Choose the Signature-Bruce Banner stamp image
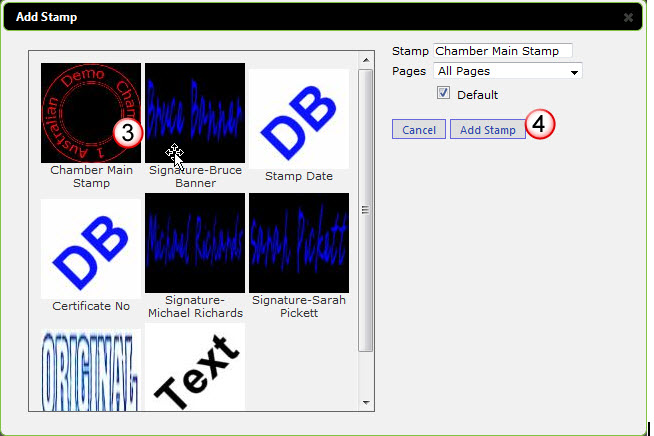Screen dimensions: 654x436 click(194, 112)
